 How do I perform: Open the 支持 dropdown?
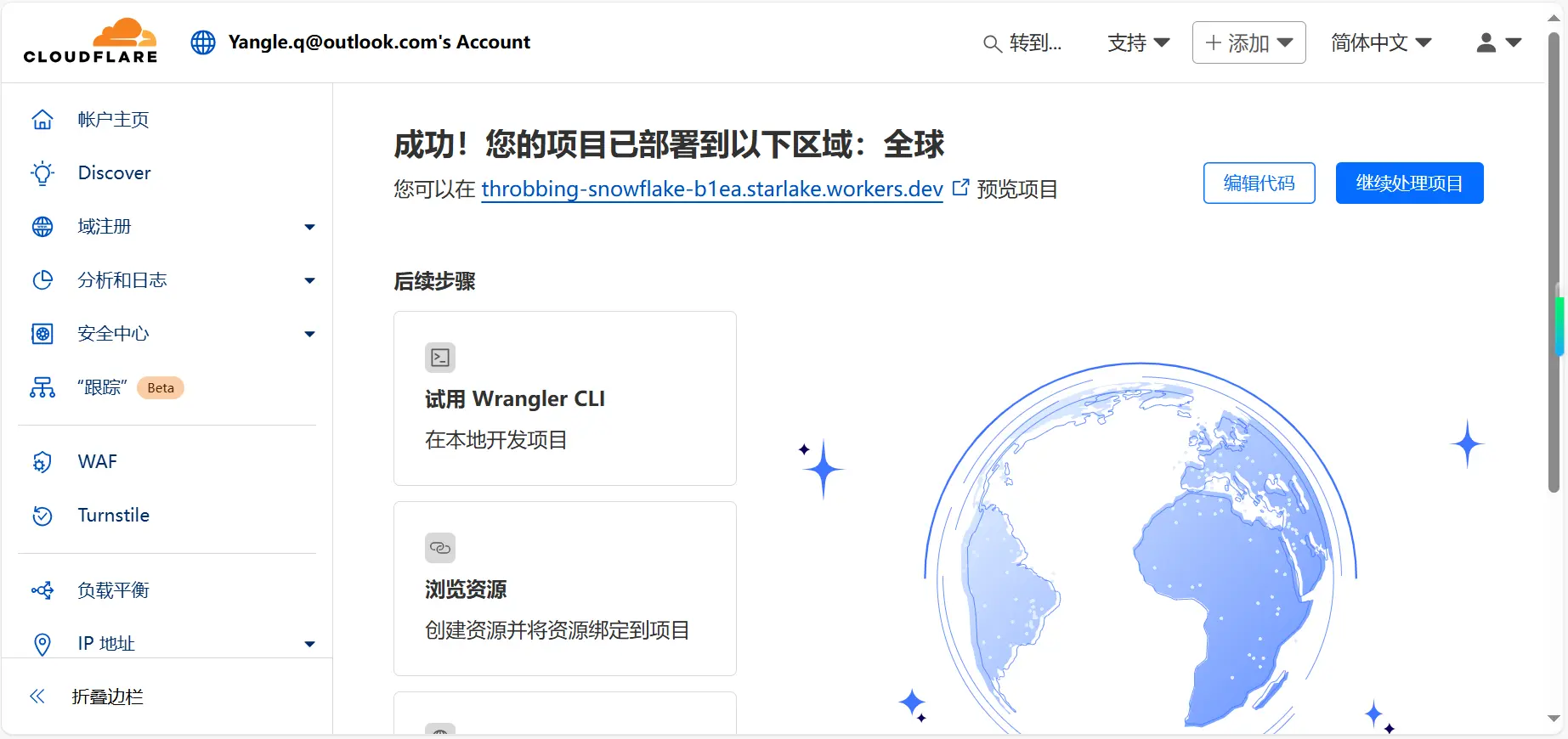pyautogui.click(x=1138, y=42)
